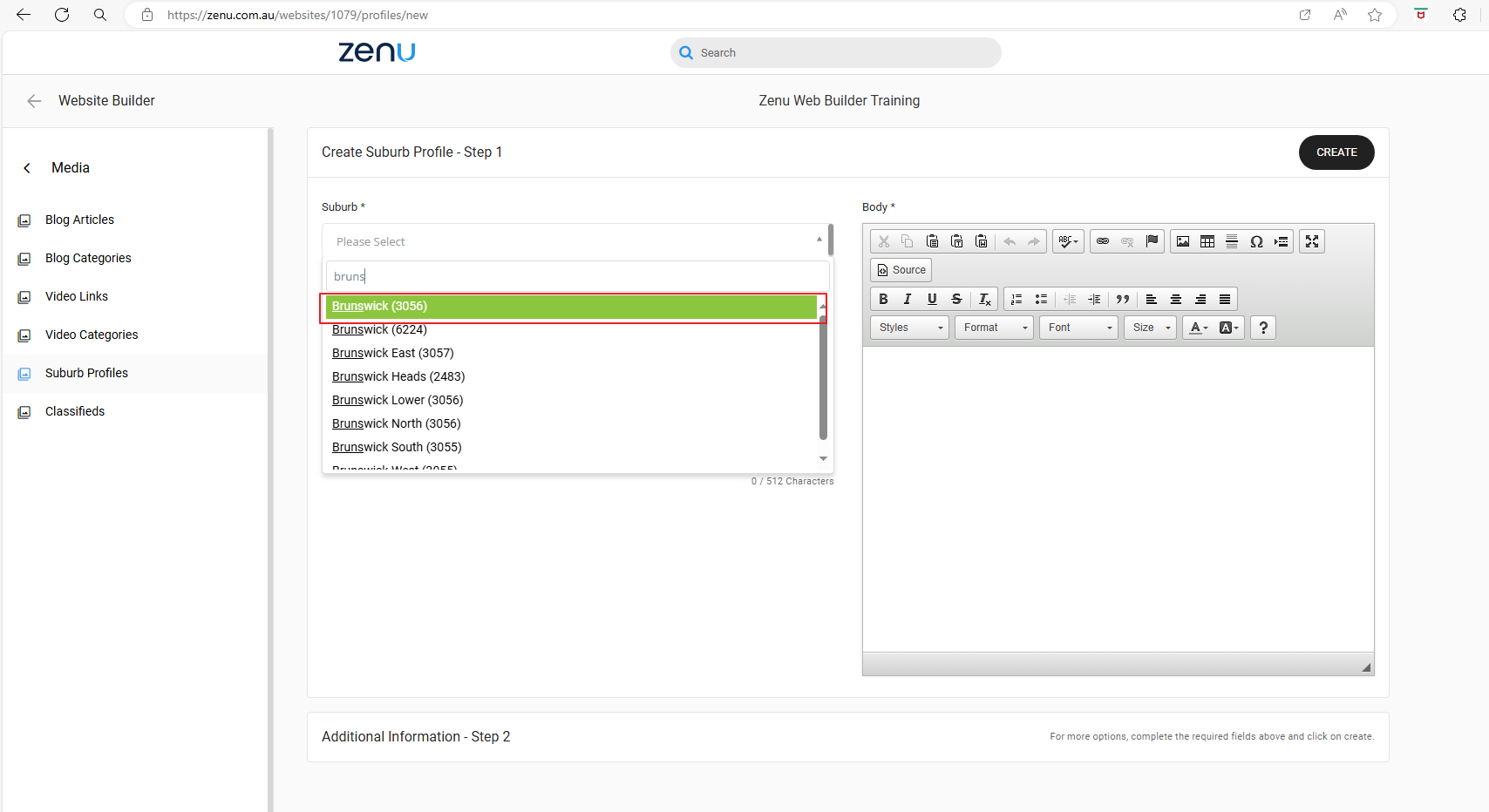Open the Styles dropdown
The image size is (1489, 812).
909,328
